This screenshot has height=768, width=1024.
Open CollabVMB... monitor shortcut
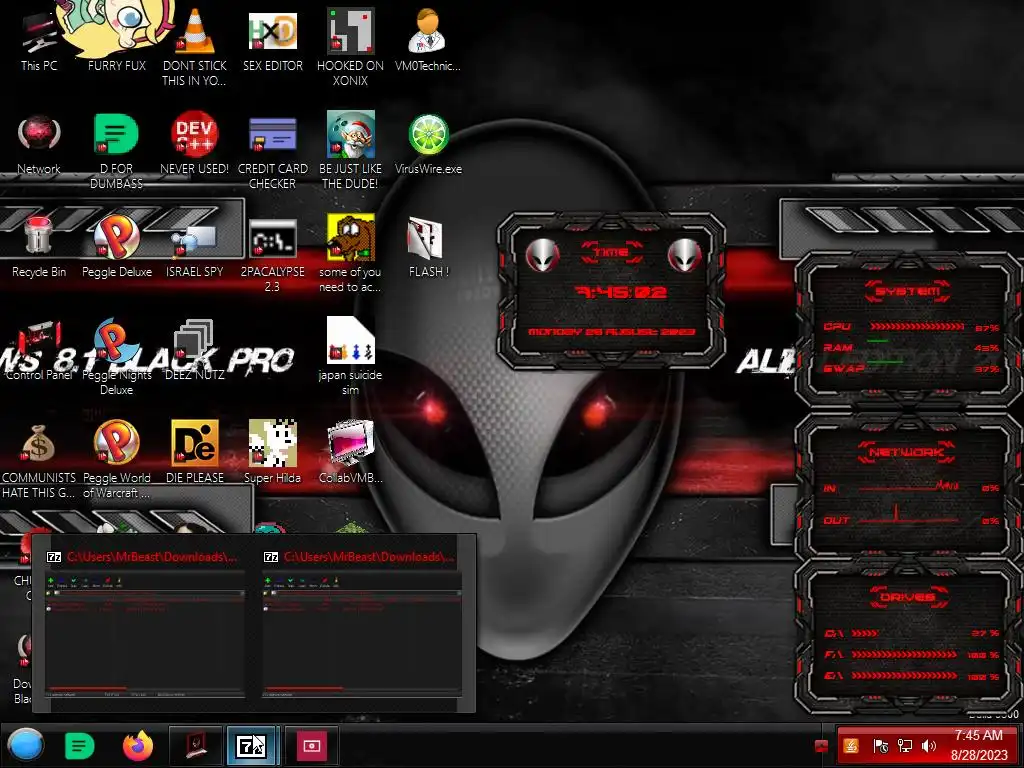click(x=350, y=452)
